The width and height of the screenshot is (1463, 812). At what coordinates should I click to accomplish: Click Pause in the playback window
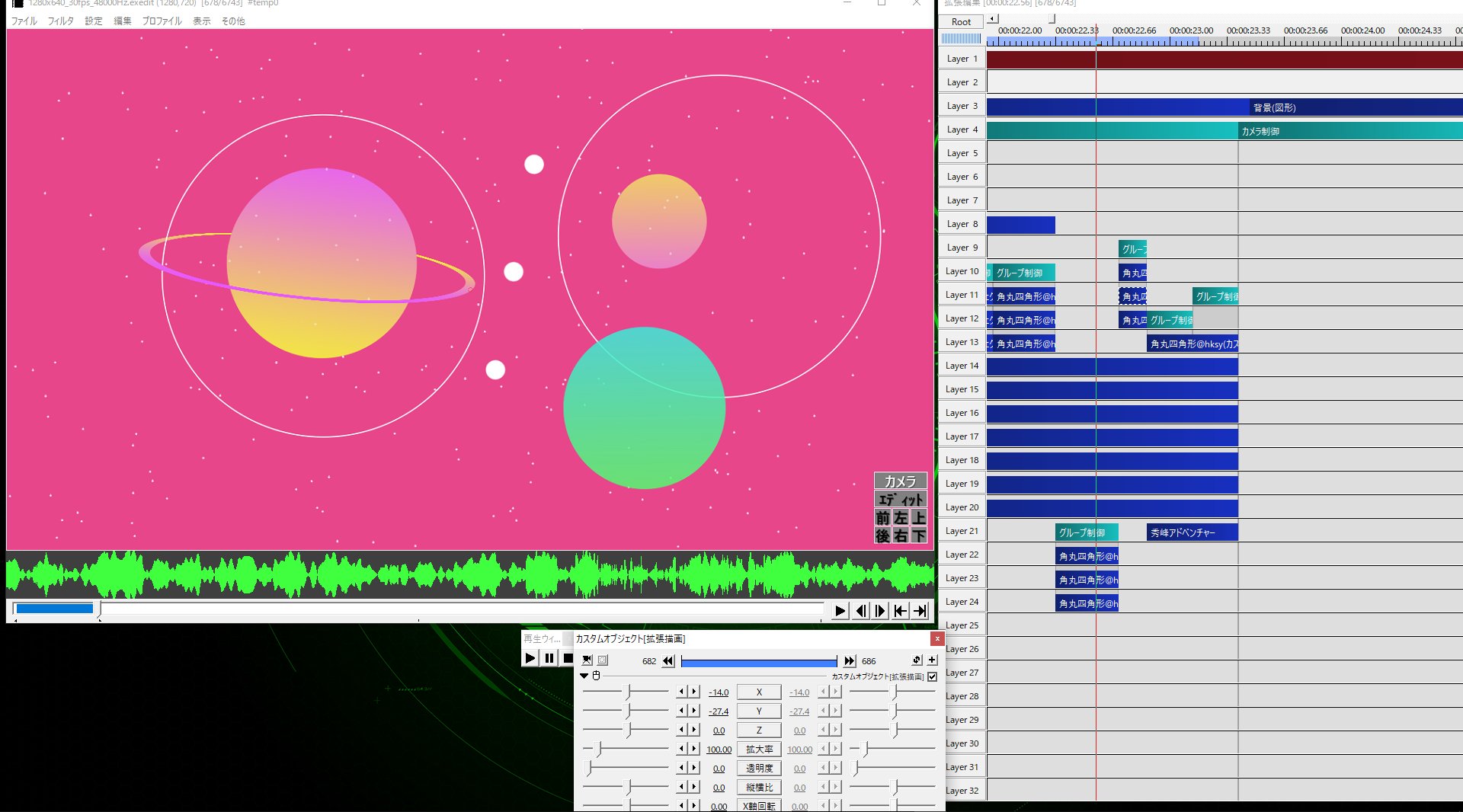click(x=549, y=658)
